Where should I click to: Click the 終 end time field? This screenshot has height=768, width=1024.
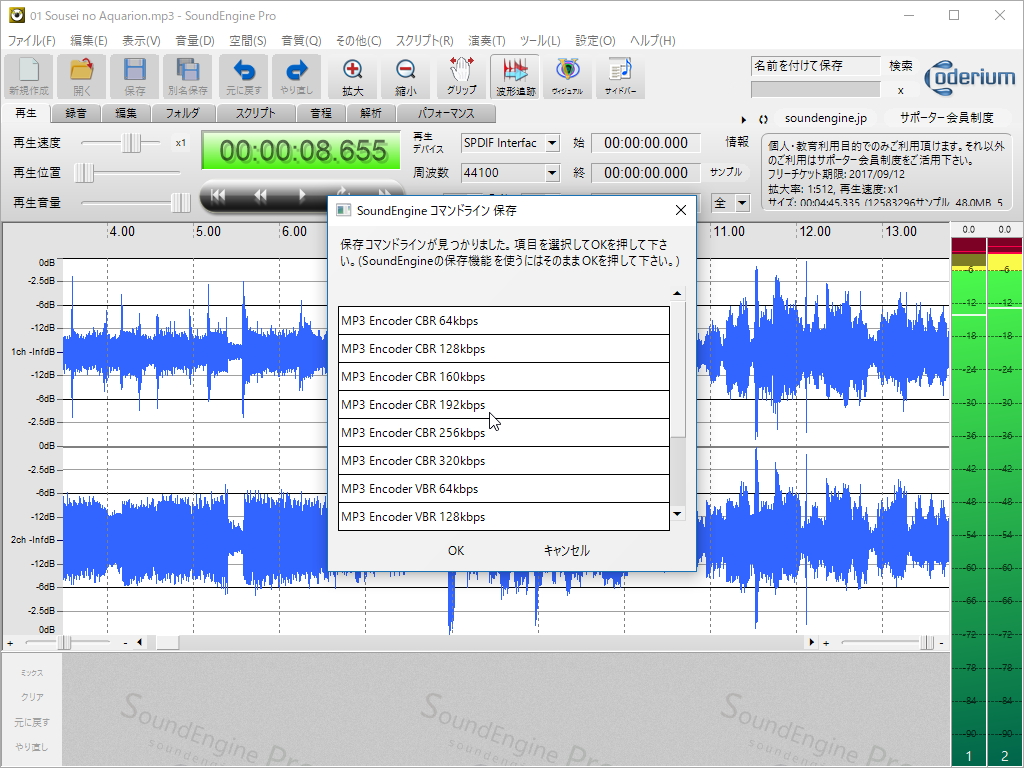645,173
